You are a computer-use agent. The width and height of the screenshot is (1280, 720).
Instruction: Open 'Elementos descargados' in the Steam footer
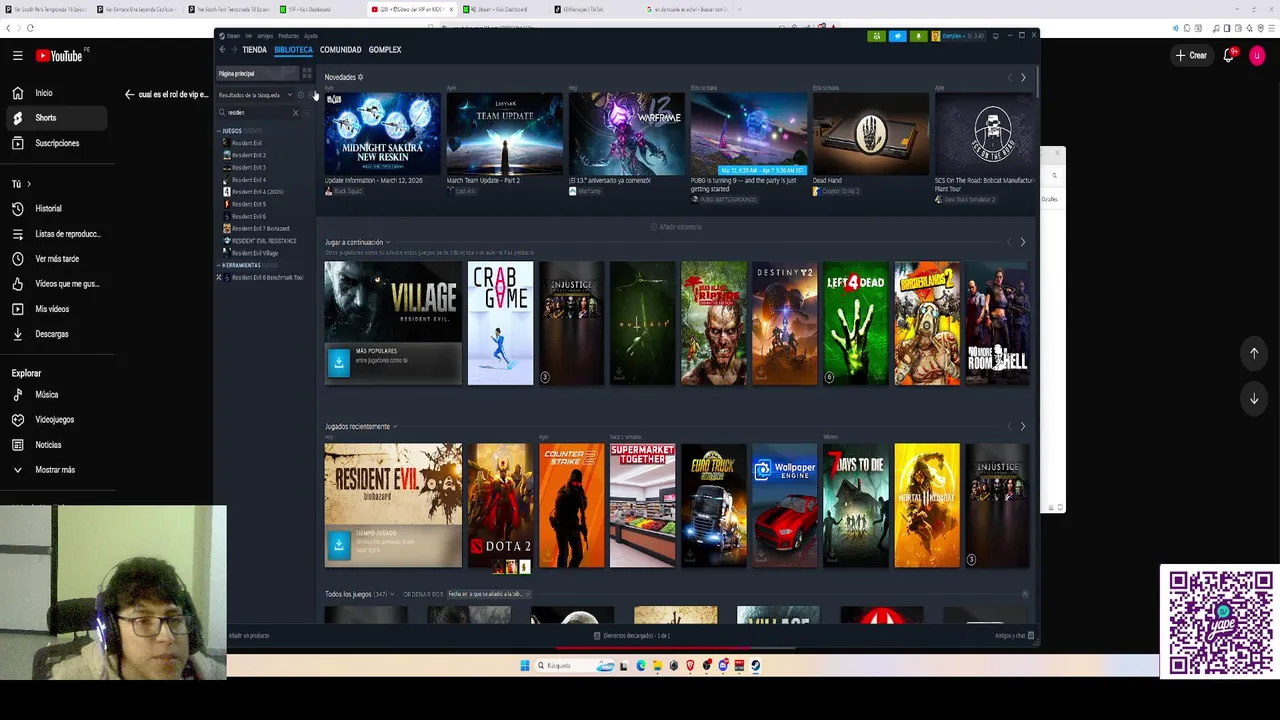tap(632, 636)
